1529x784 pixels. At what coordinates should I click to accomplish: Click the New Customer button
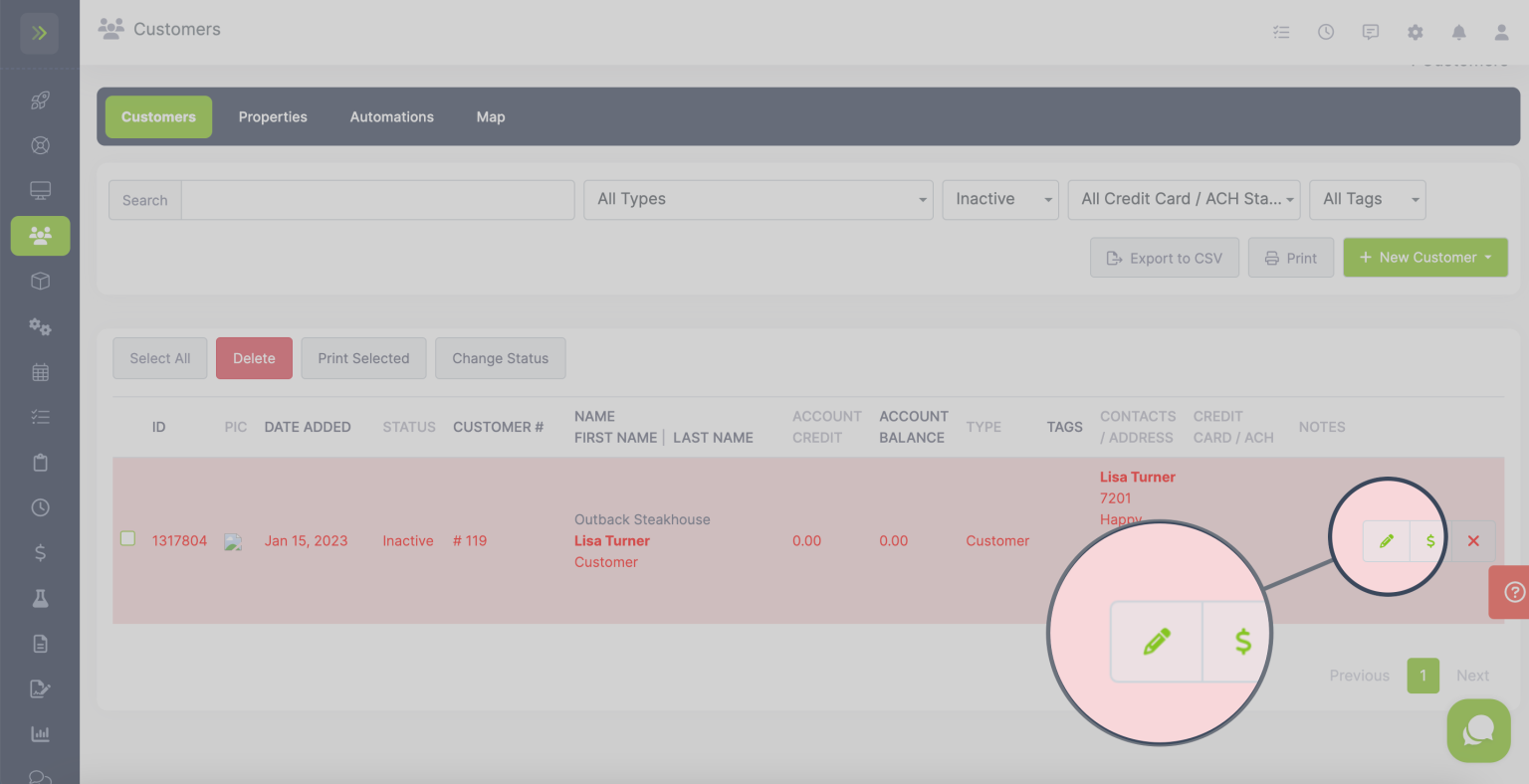click(1424, 257)
